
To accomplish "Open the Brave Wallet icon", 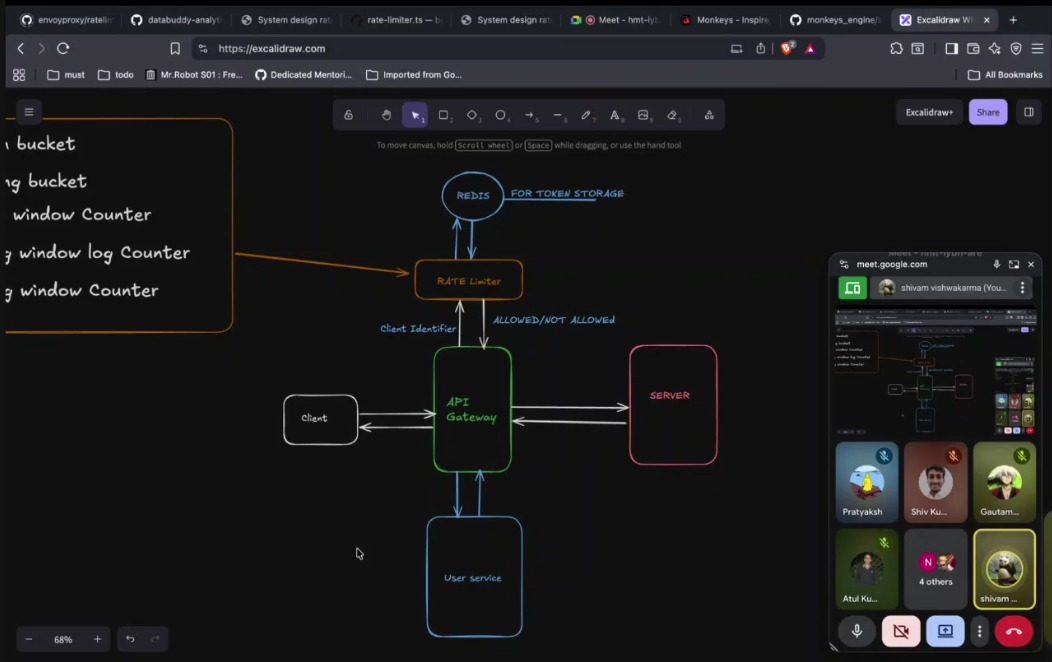I will (973, 48).
